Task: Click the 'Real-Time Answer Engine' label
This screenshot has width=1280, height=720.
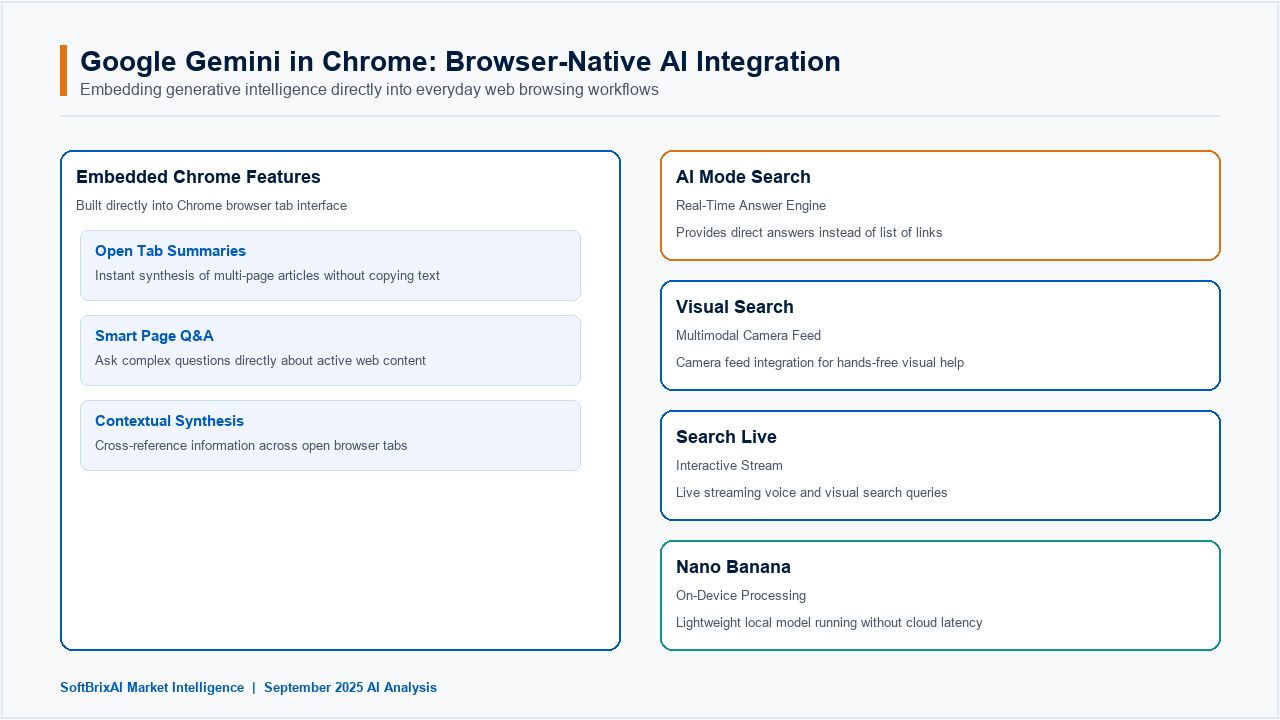Action: click(x=751, y=206)
